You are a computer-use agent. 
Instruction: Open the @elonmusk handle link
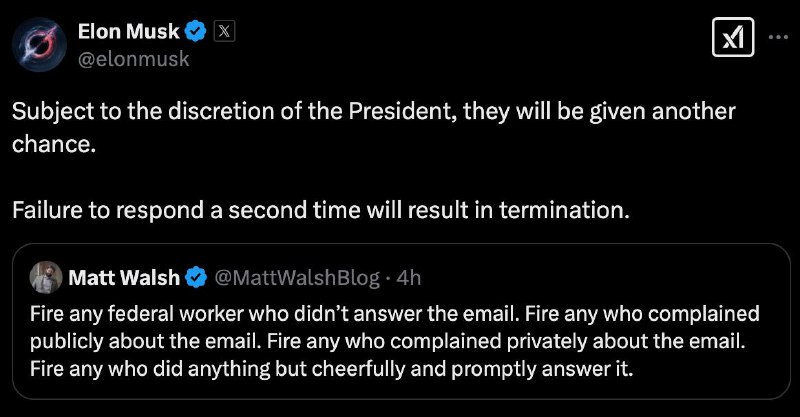134,59
